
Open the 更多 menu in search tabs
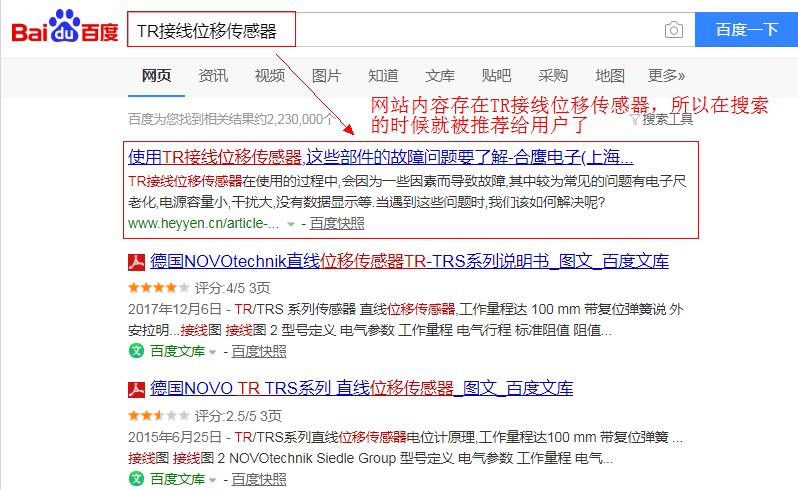point(666,76)
